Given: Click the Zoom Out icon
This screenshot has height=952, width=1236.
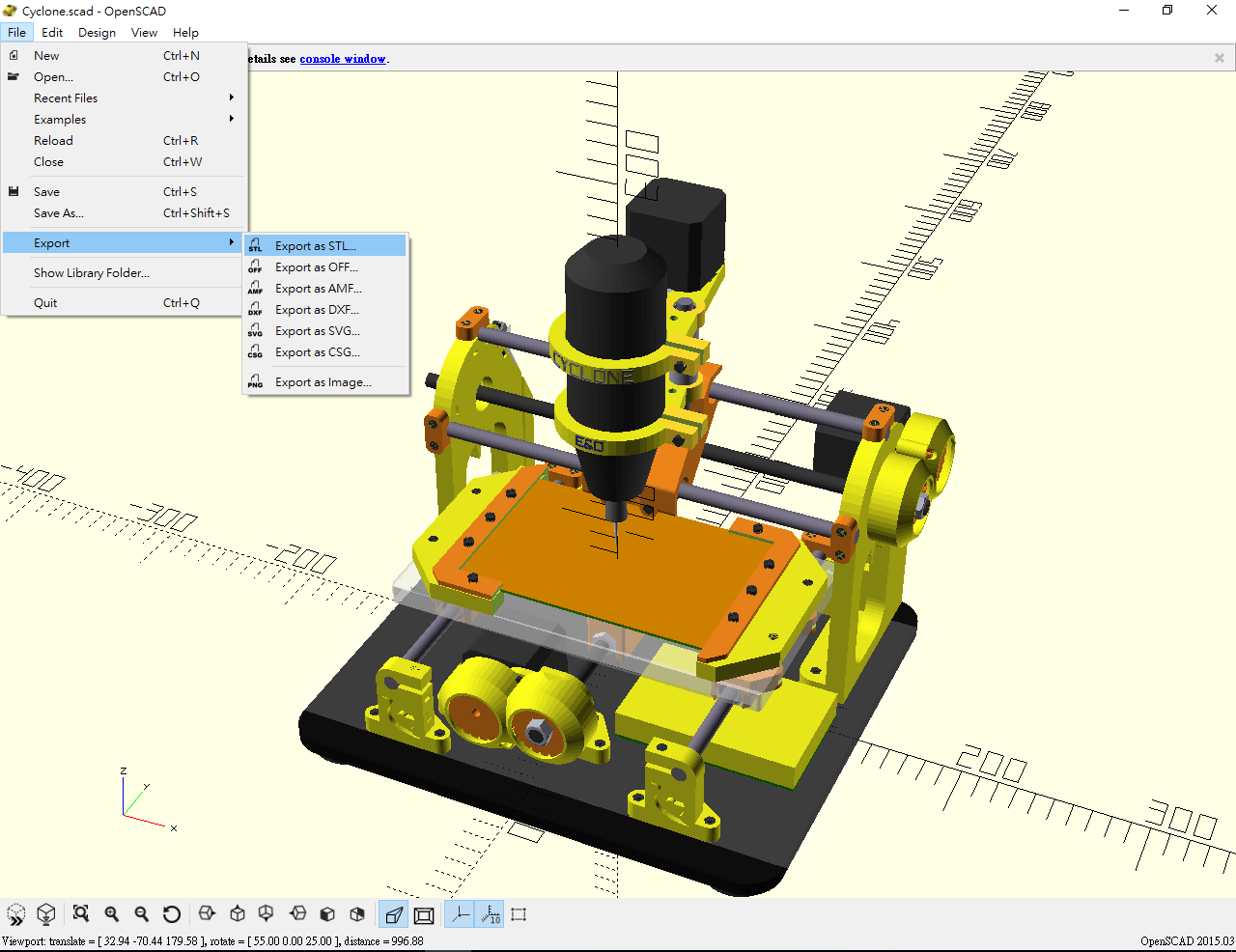Looking at the screenshot, I should click(x=142, y=914).
